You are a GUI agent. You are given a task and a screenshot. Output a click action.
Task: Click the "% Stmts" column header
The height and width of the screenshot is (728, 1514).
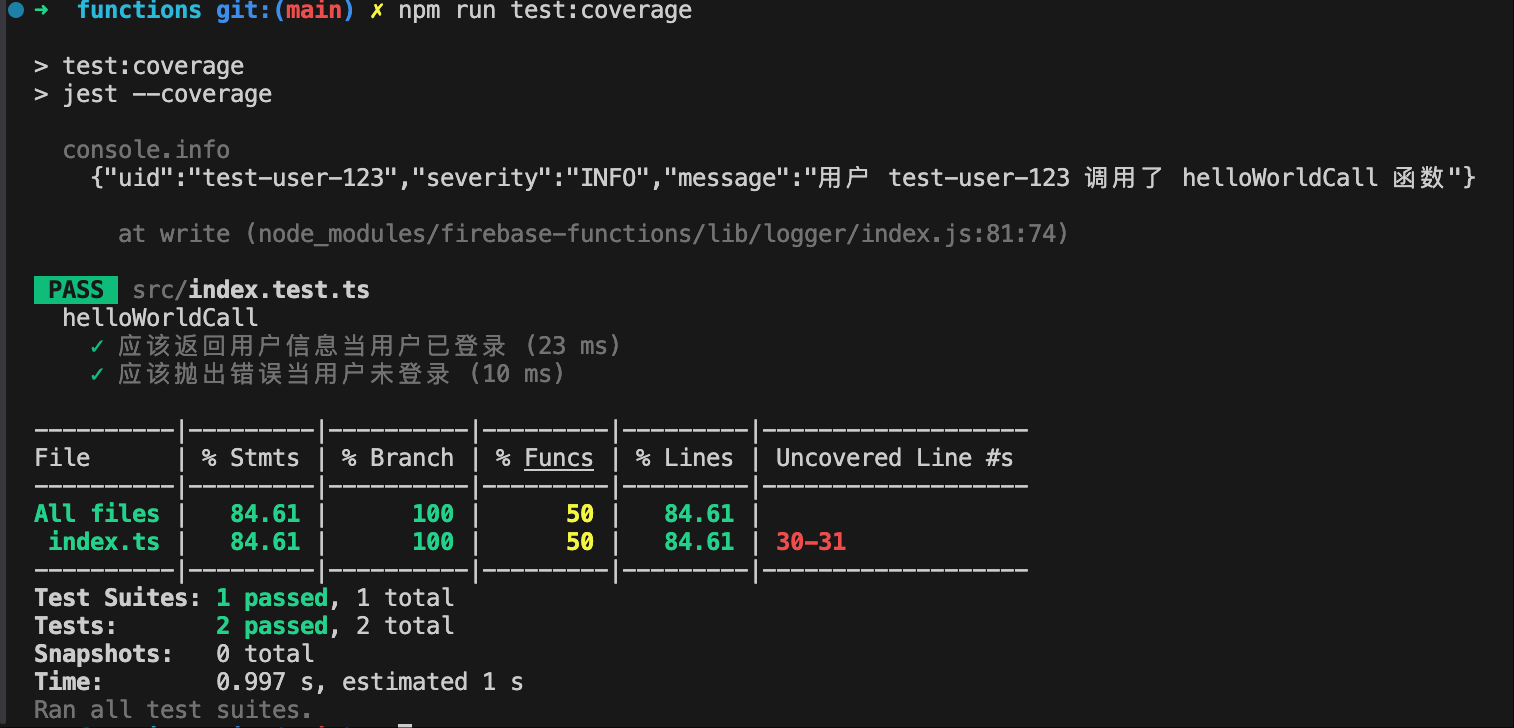tap(250, 458)
